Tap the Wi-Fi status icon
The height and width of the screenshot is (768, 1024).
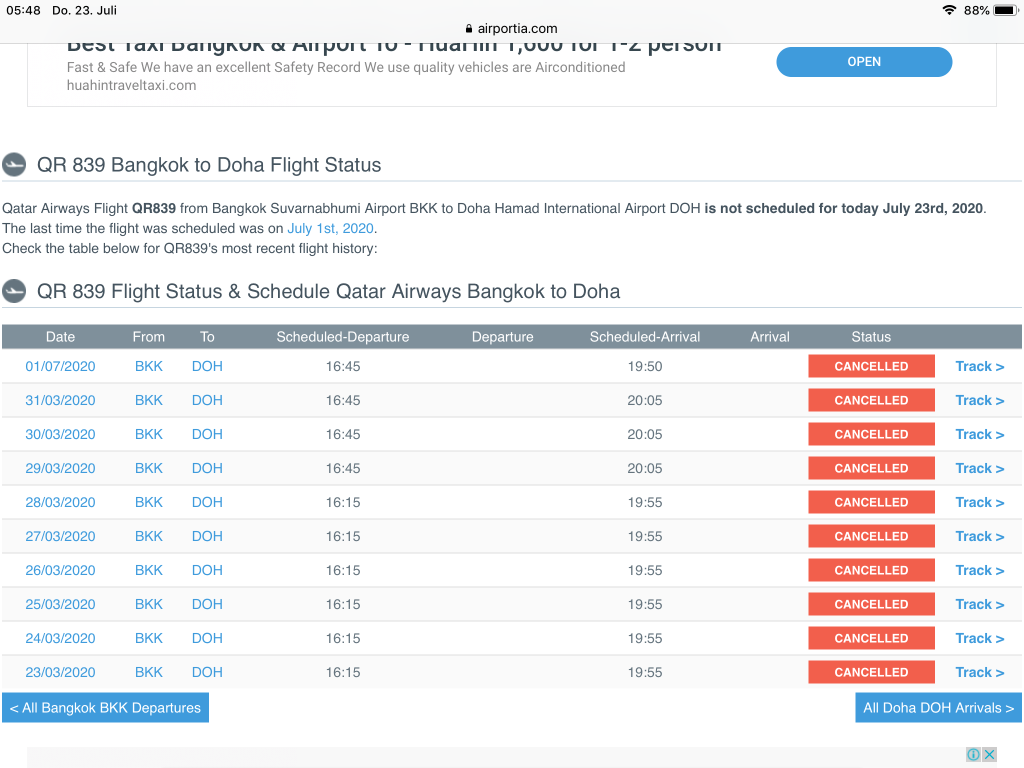[x=949, y=10]
